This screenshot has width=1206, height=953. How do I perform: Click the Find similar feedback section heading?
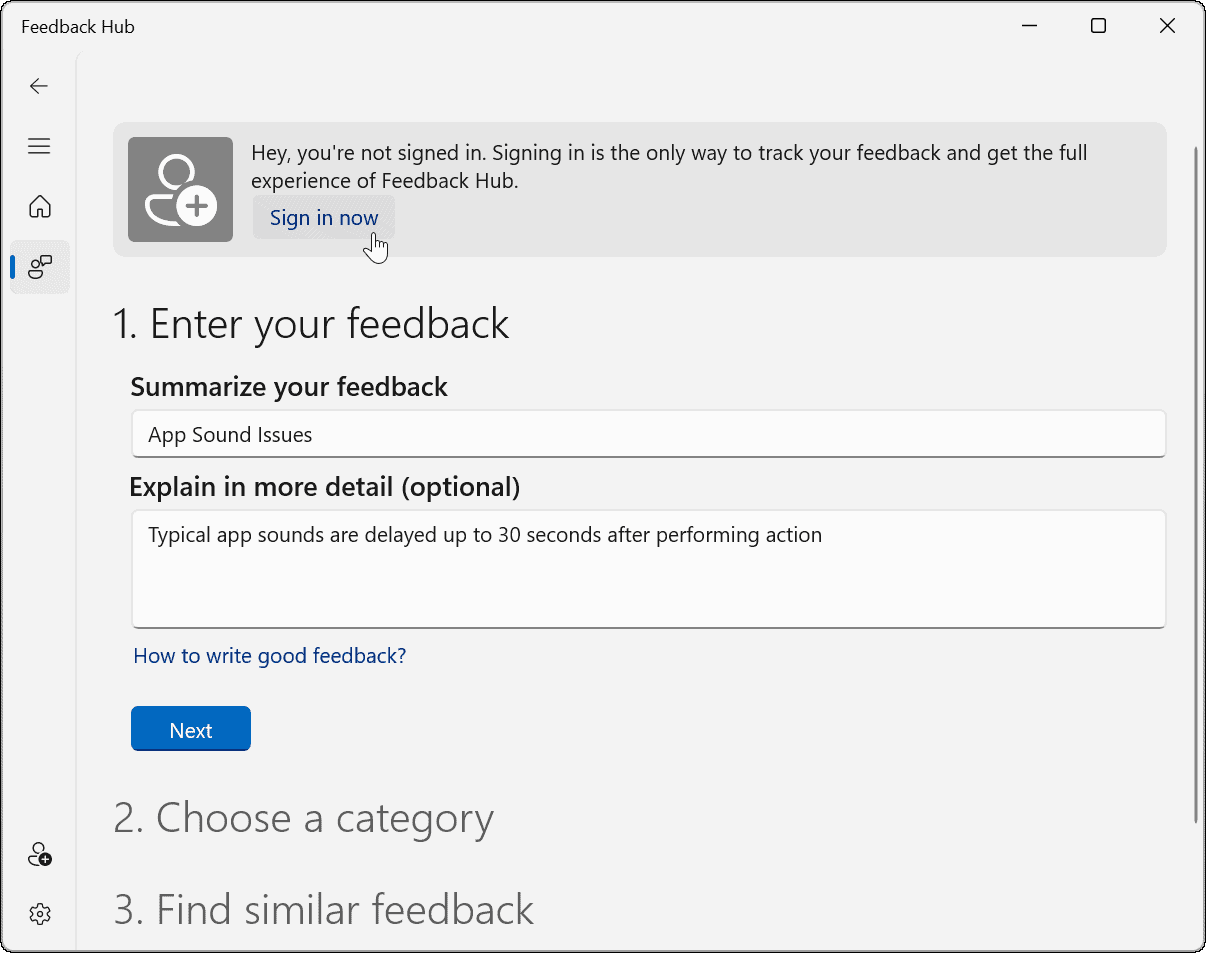[x=322, y=909]
